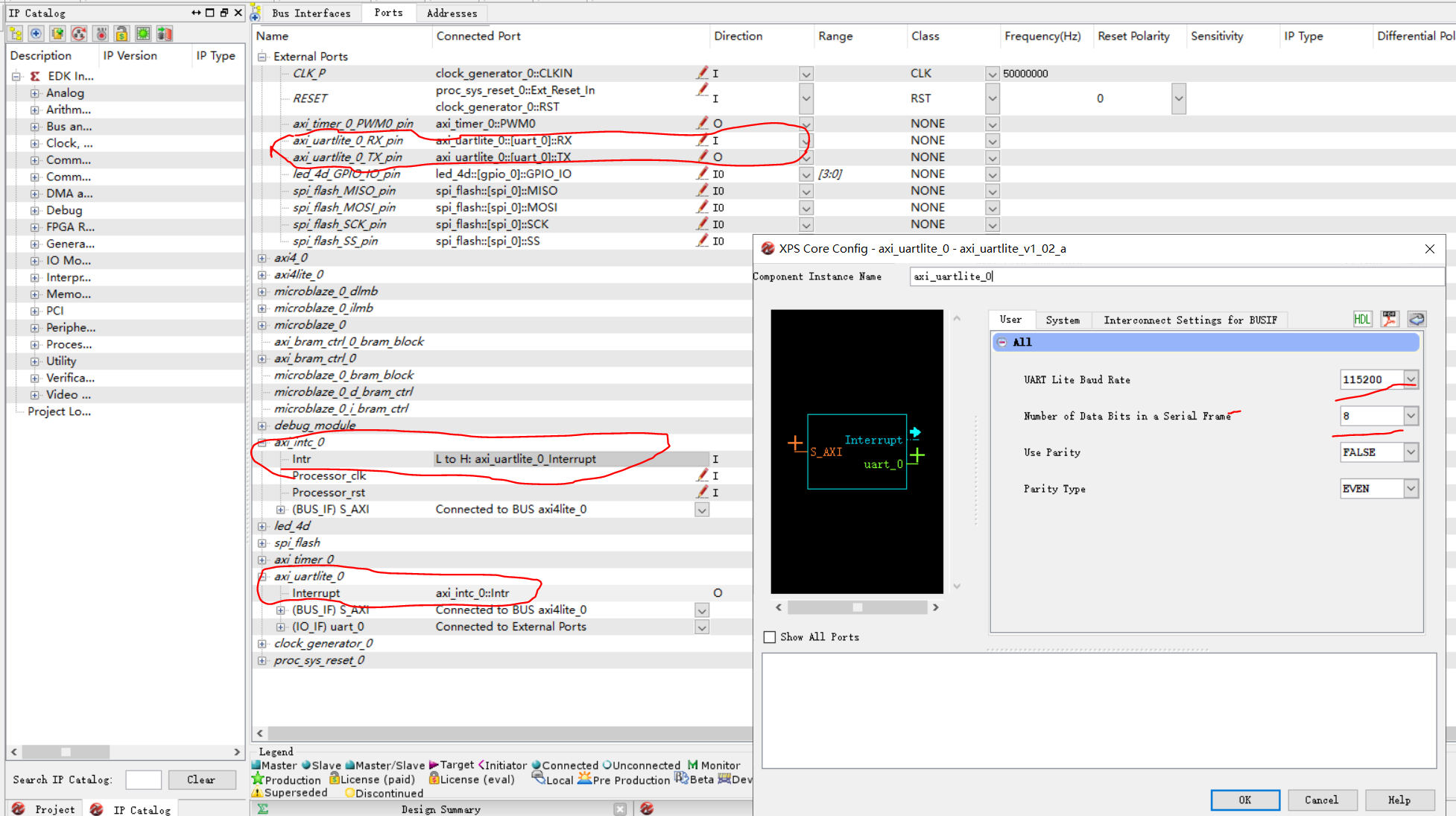This screenshot has height=816, width=1456.
Task: Click the green uart_0 plus connector in the diagram
Action: coord(917,455)
